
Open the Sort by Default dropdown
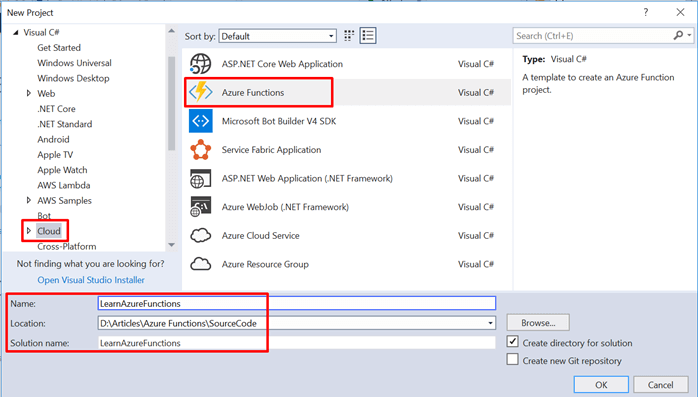pyautogui.click(x=277, y=36)
